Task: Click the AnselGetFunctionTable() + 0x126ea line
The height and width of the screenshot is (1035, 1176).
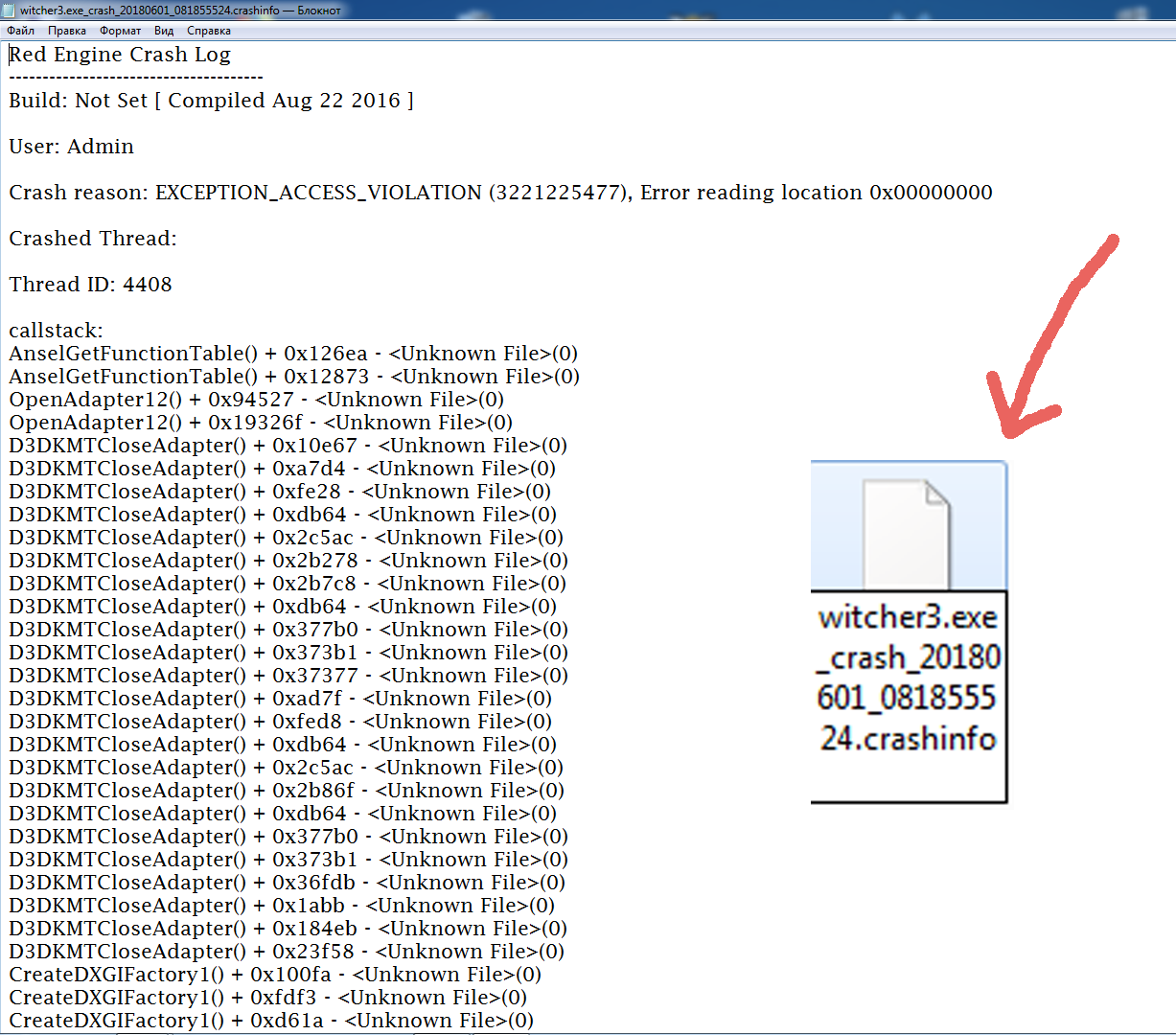Action: tap(293, 354)
